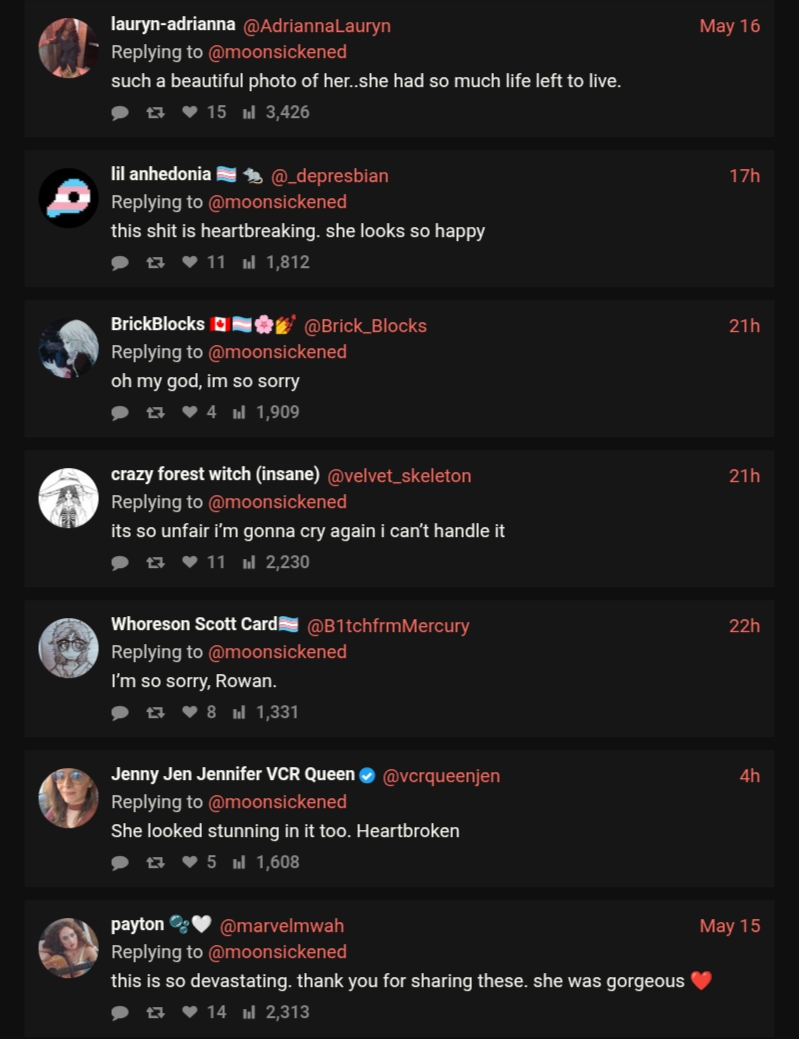Open @AdriannaLauryn profile handle

pos(317,26)
